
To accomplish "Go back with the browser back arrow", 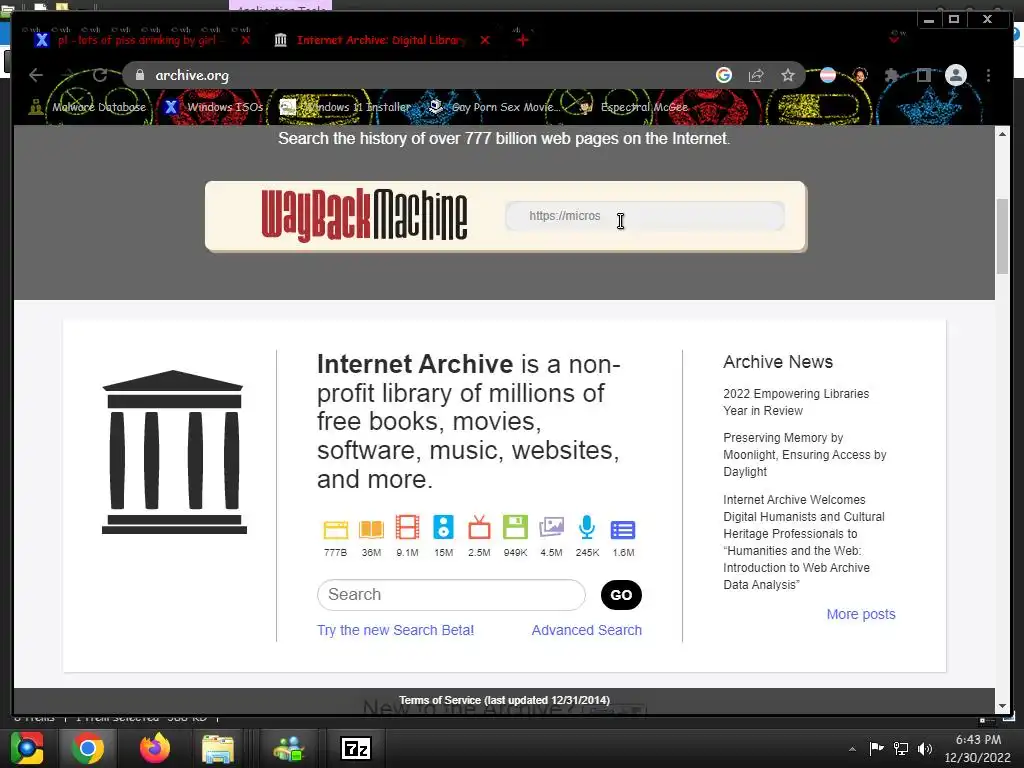I will [x=36, y=75].
